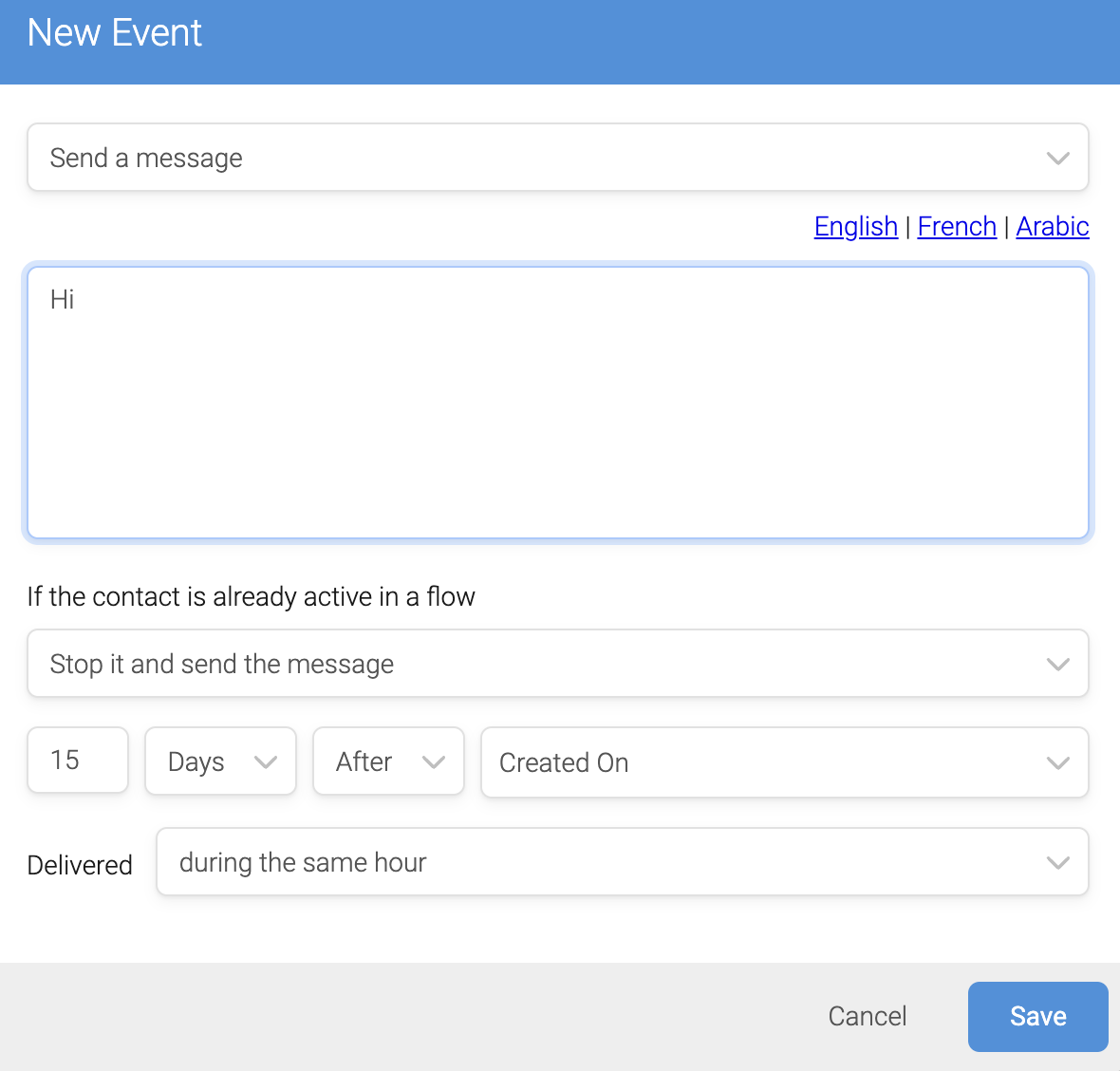Switch message language to French

(957, 227)
